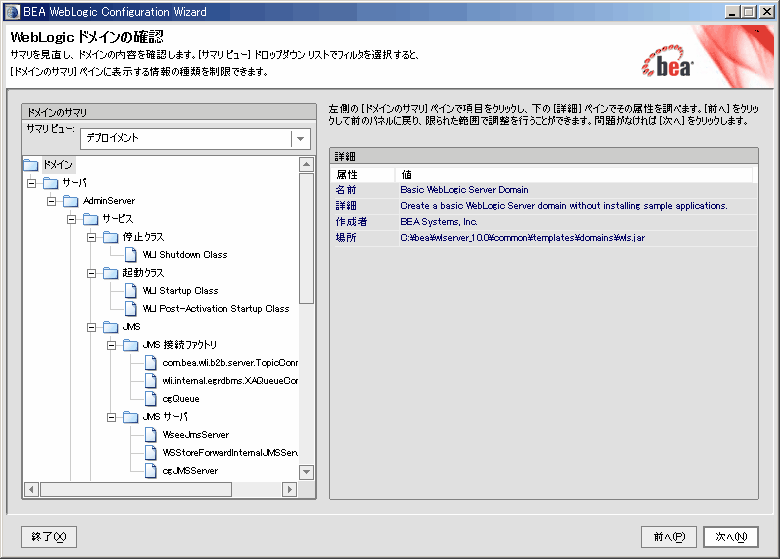Screen dimensions: 780x559
Task: Click the サービス folder icon
Action: coord(91,219)
